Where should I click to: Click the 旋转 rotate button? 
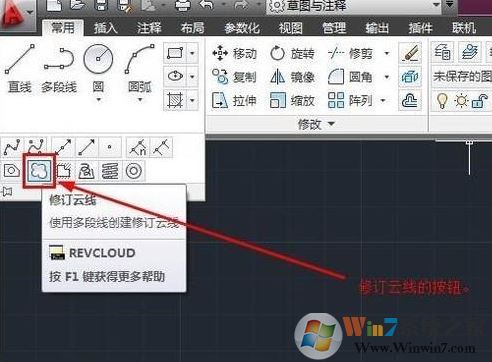pos(292,53)
